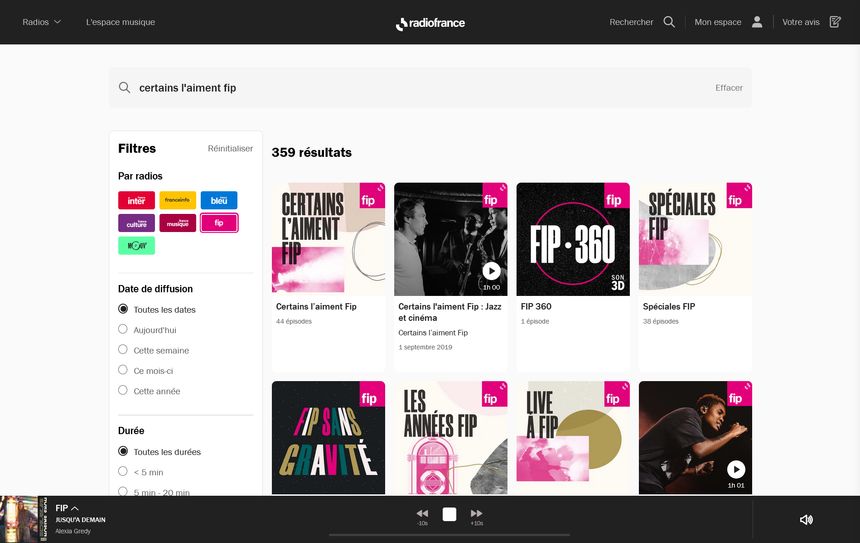Click Certains l'aiment Fip subtitle under Jazz card

click(433, 333)
